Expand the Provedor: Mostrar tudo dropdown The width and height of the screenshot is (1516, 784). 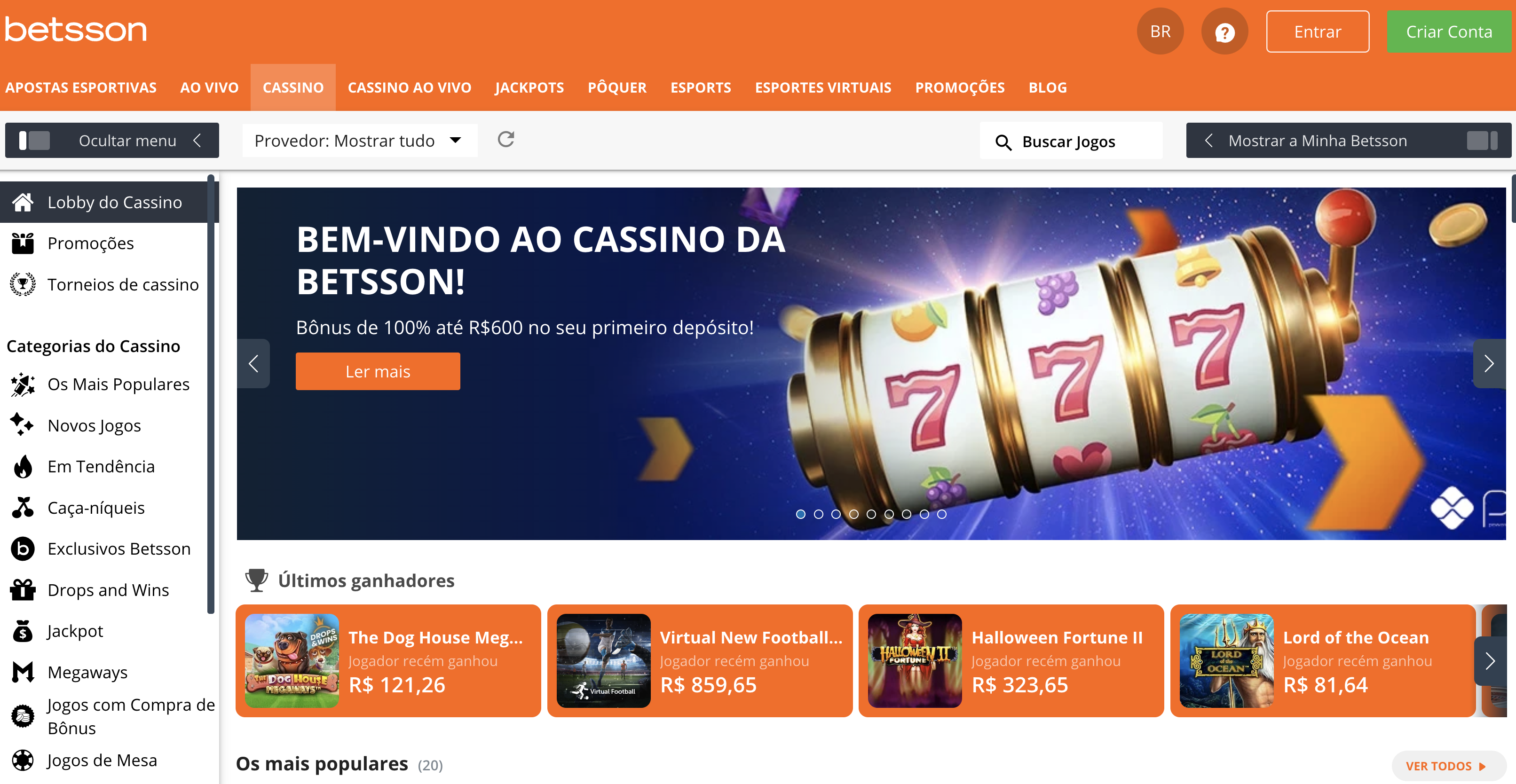(359, 141)
